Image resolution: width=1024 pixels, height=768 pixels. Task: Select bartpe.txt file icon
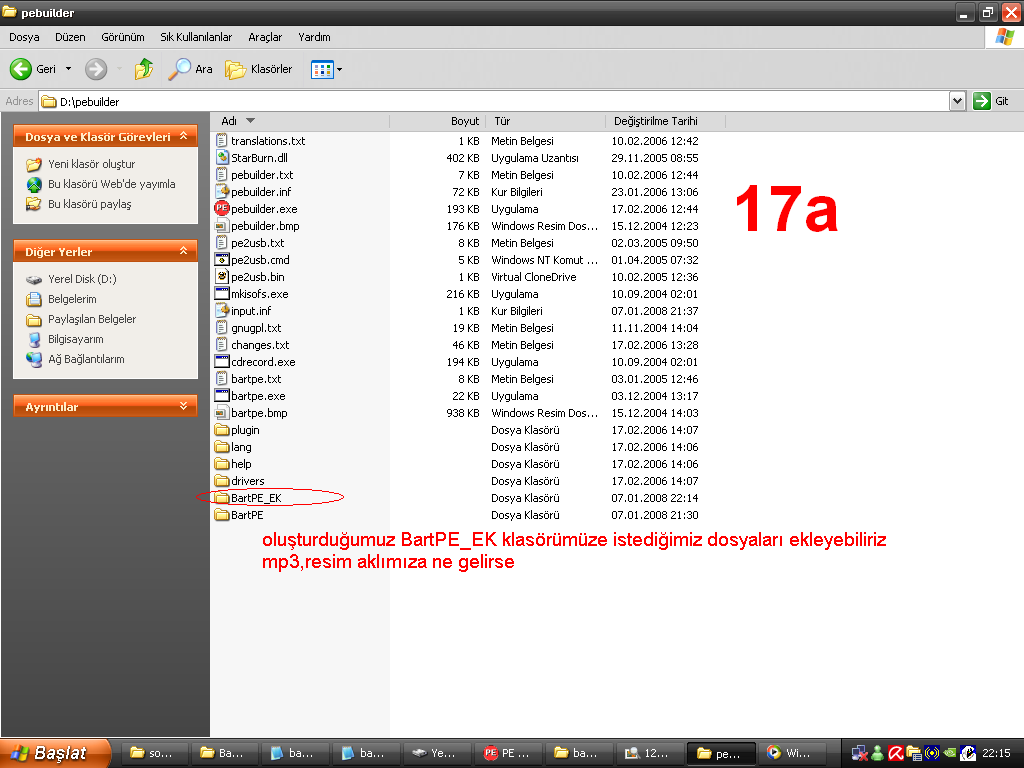coord(222,379)
